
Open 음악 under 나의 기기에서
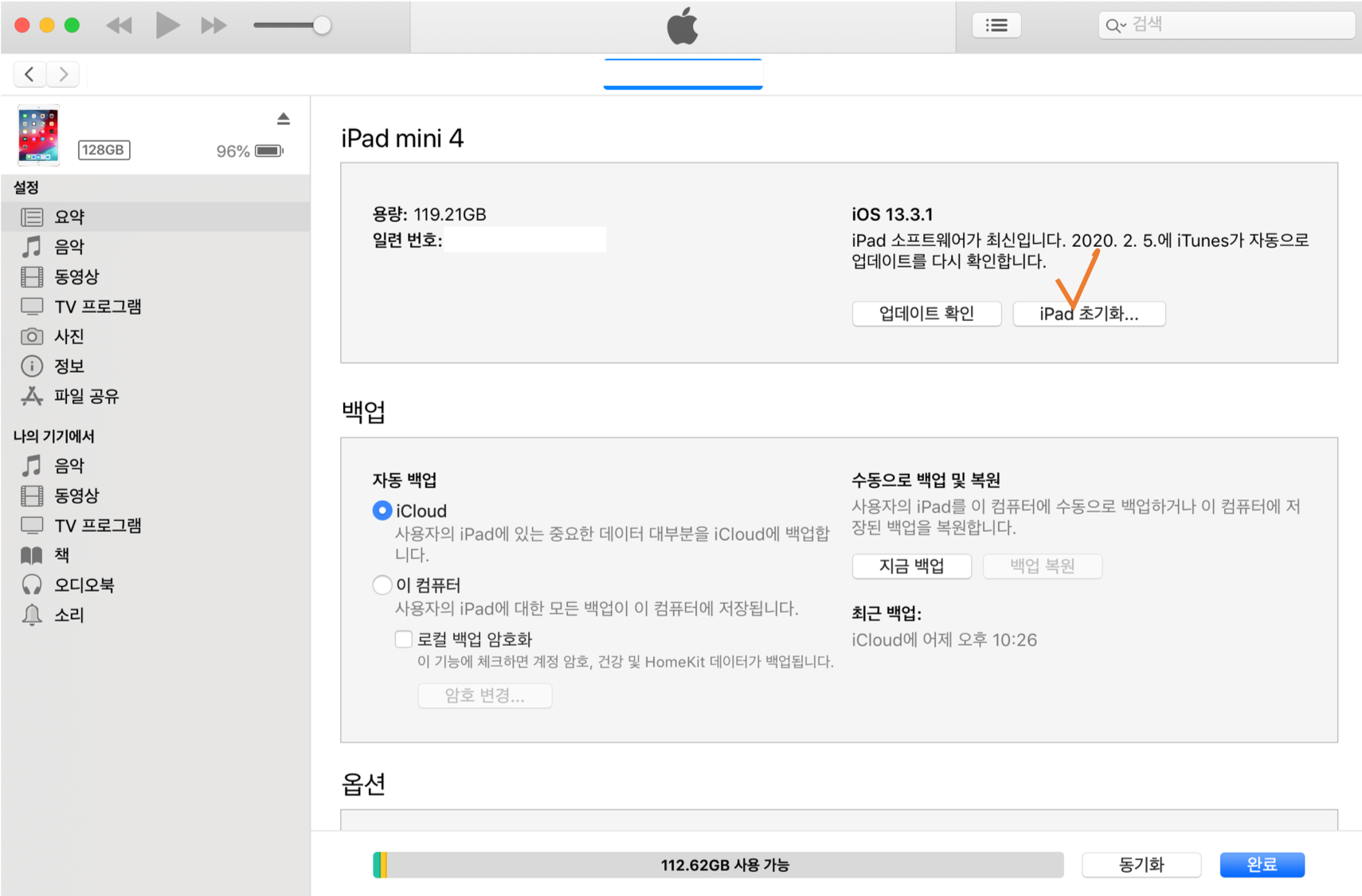click(x=155, y=465)
